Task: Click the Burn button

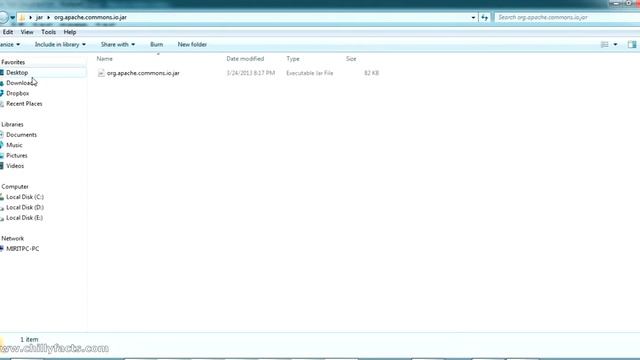Action: [x=156, y=44]
